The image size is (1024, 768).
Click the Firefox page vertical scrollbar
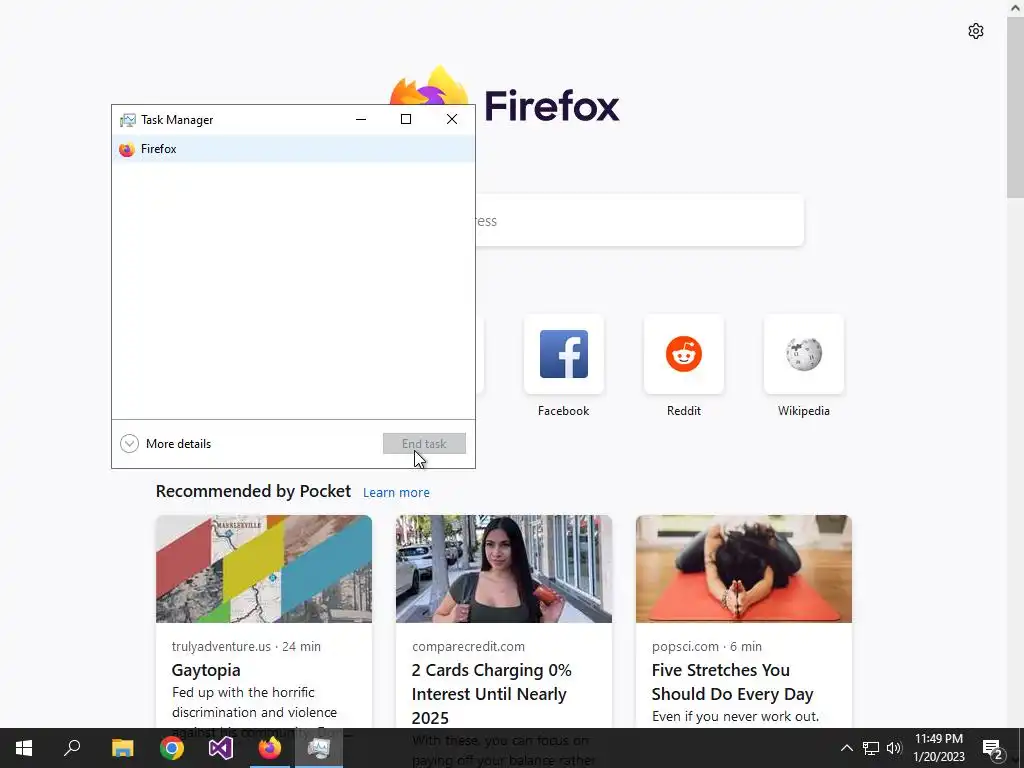1015,108
